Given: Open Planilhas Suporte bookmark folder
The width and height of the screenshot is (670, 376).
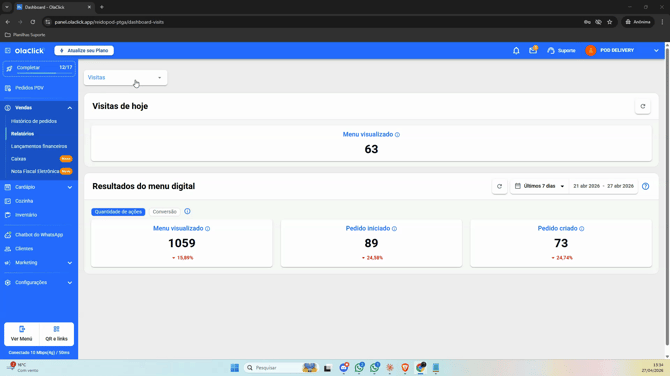Looking at the screenshot, I should point(25,35).
